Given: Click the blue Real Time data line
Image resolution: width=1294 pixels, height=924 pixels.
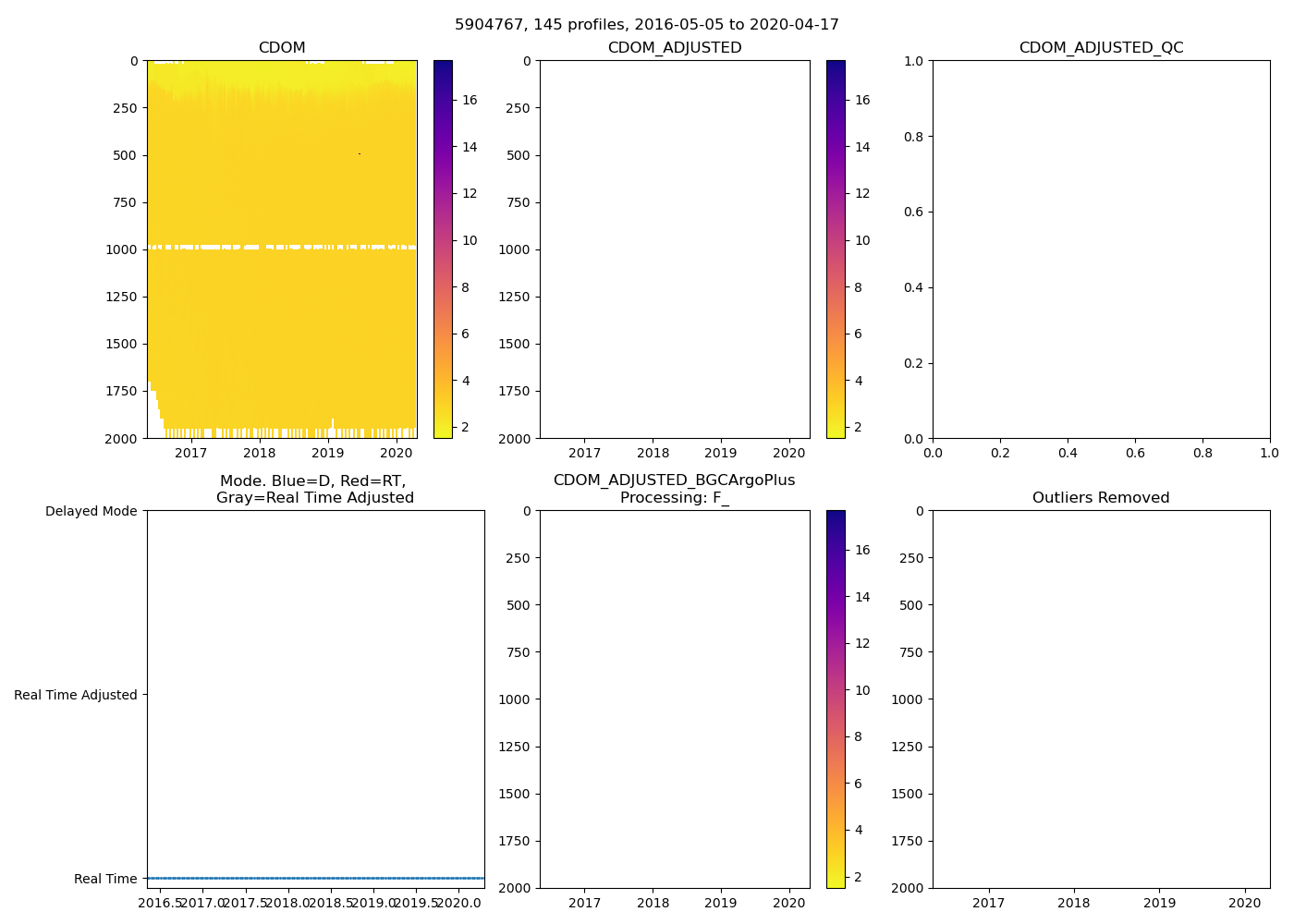Looking at the screenshot, I should pos(314,878).
